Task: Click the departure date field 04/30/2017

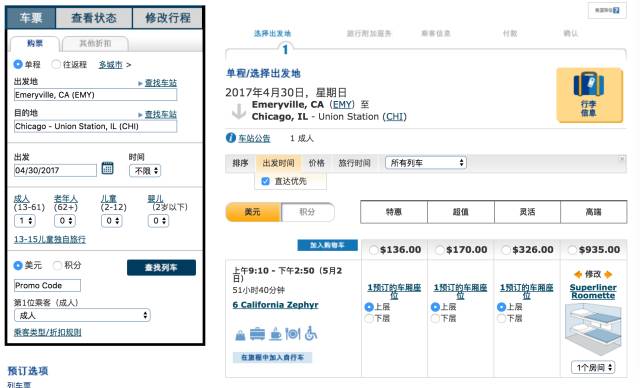Action: point(56,171)
